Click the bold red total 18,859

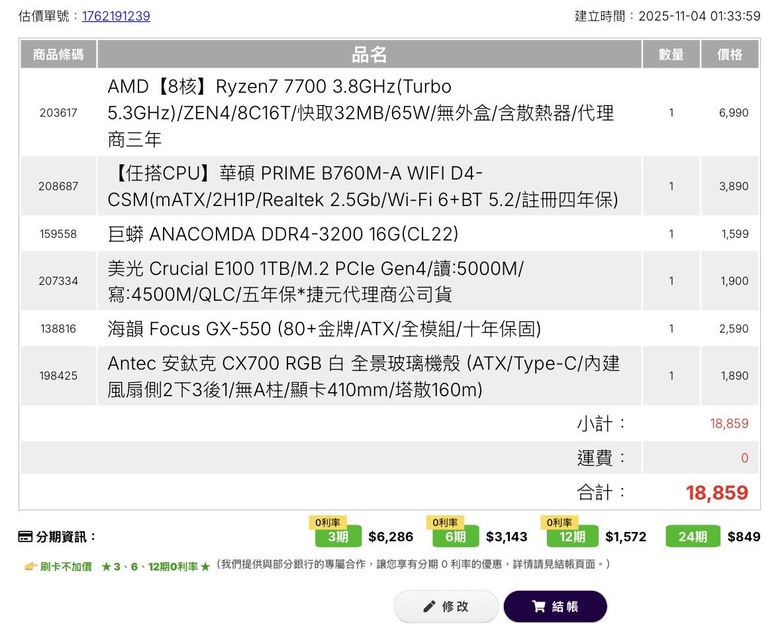point(717,493)
